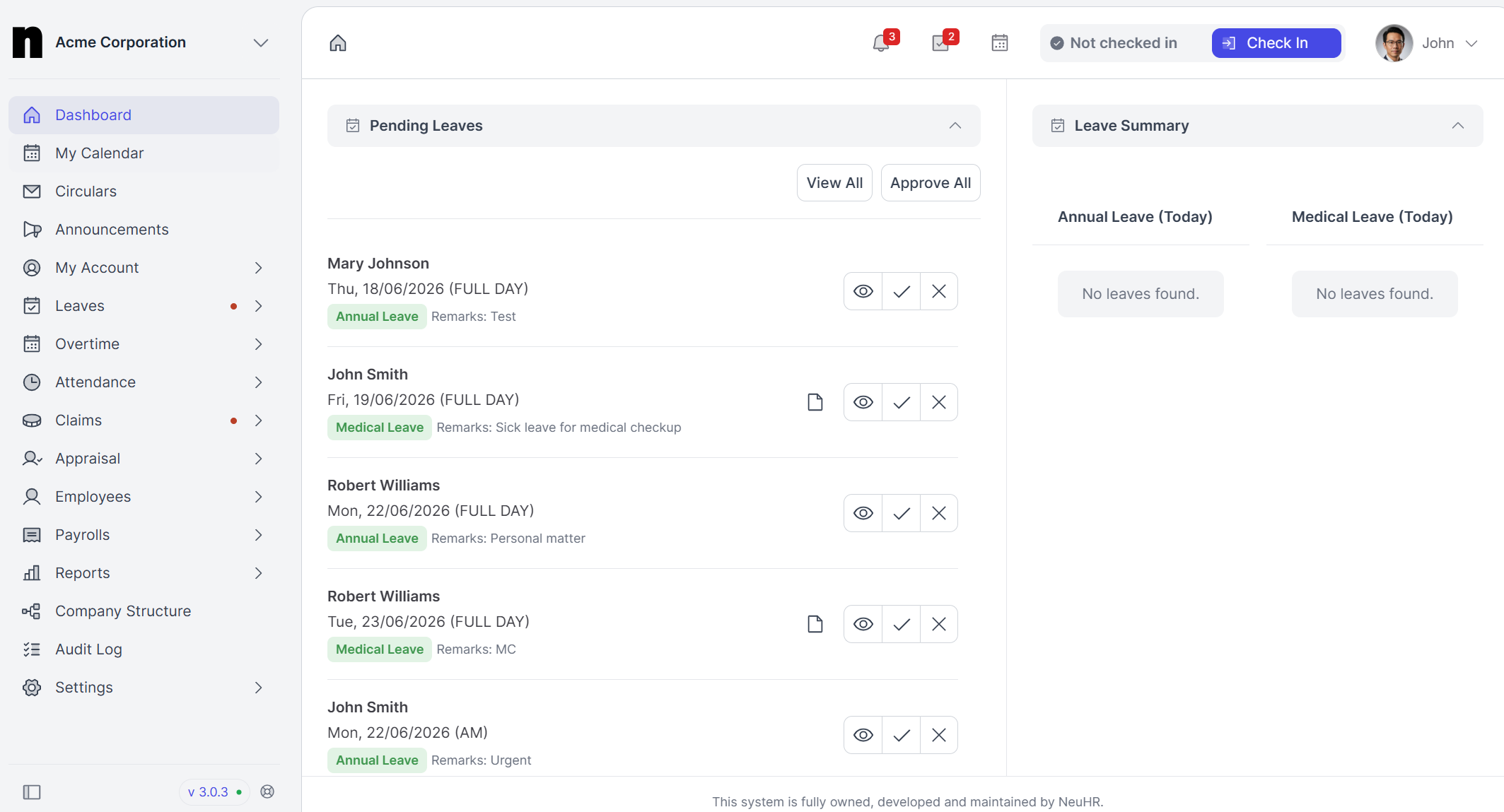The height and width of the screenshot is (812, 1504).
Task: Go to home via the house icon
Action: pos(338,43)
